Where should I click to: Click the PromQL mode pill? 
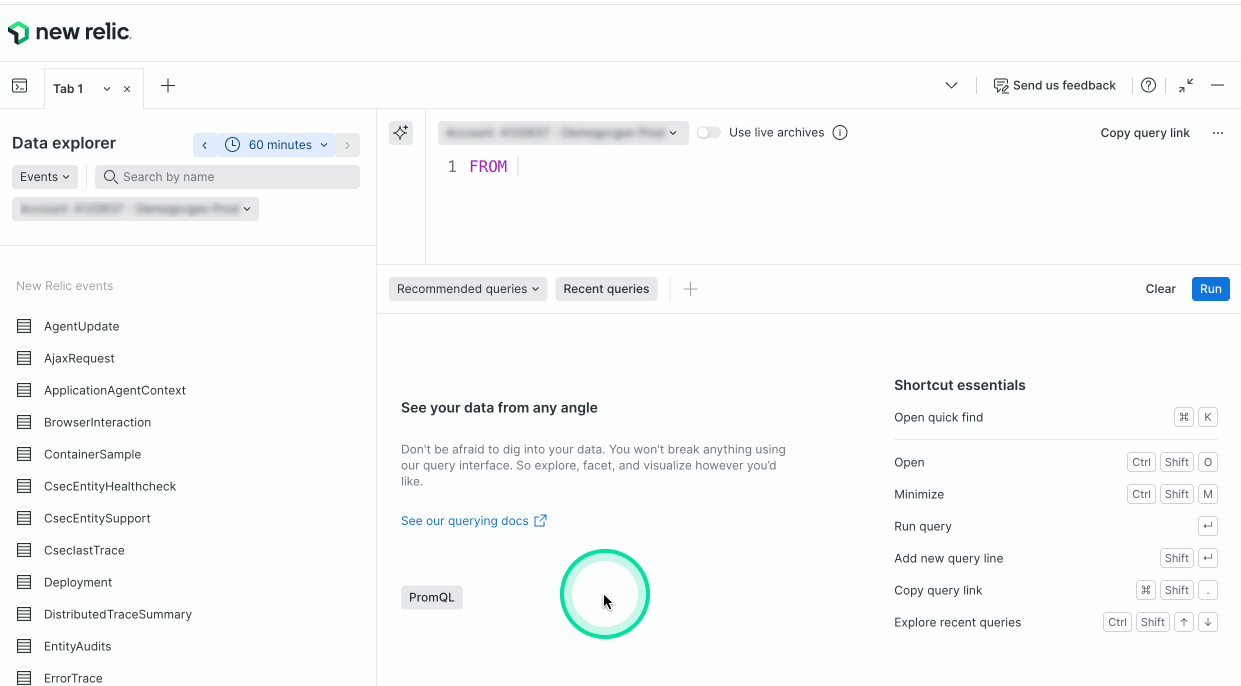[x=431, y=597]
